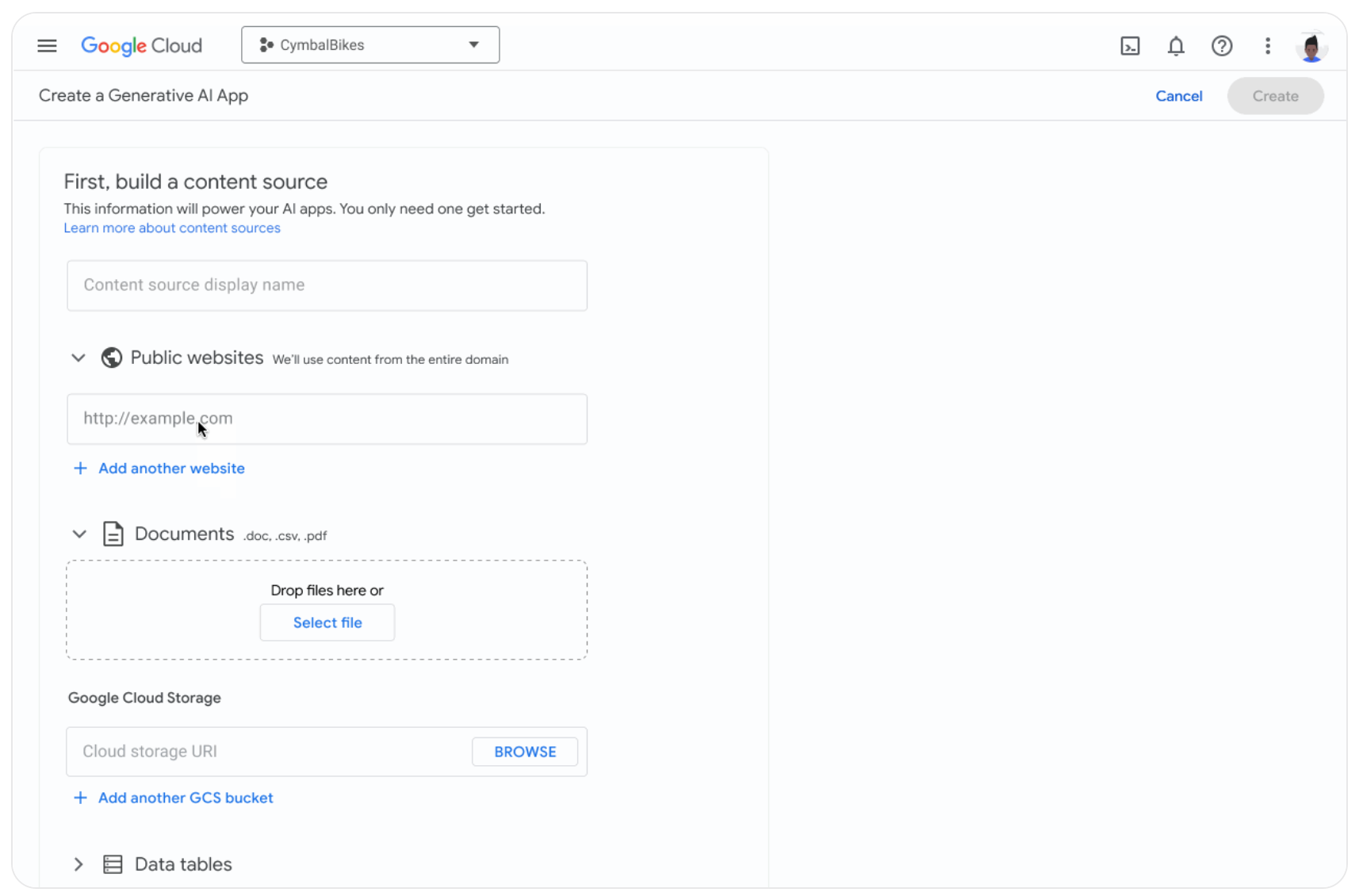Open the hamburger navigation menu
The image size is (1359, 896).
(x=47, y=45)
